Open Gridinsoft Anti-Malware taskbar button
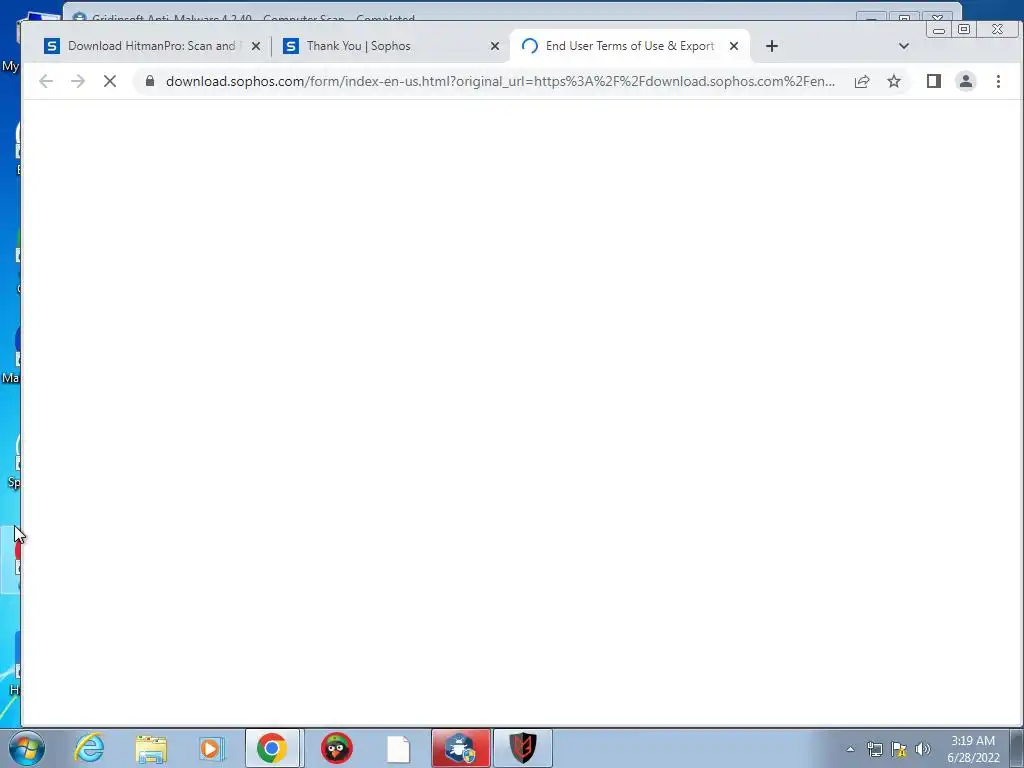Image resolution: width=1024 pixels, height=768 pixels. click(460, 748)
